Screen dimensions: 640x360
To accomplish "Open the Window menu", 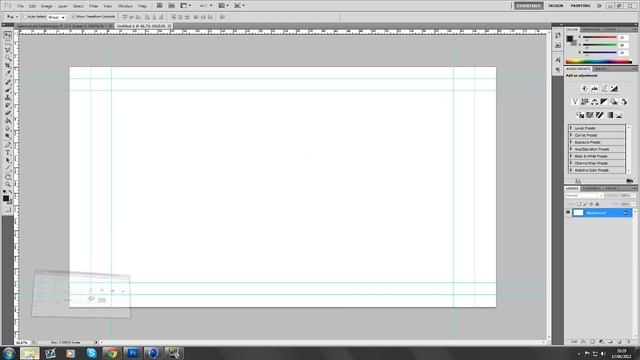I will tap(125, 6).
